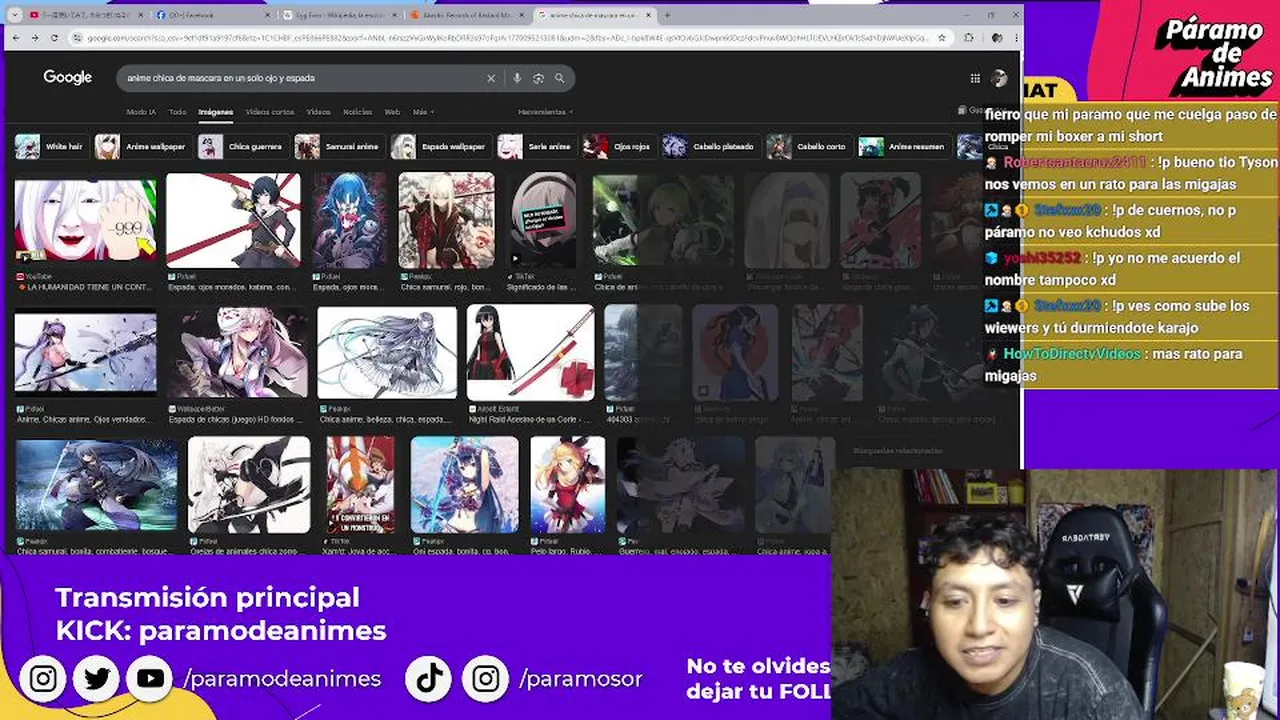Reload the current page

coord(55,37)
